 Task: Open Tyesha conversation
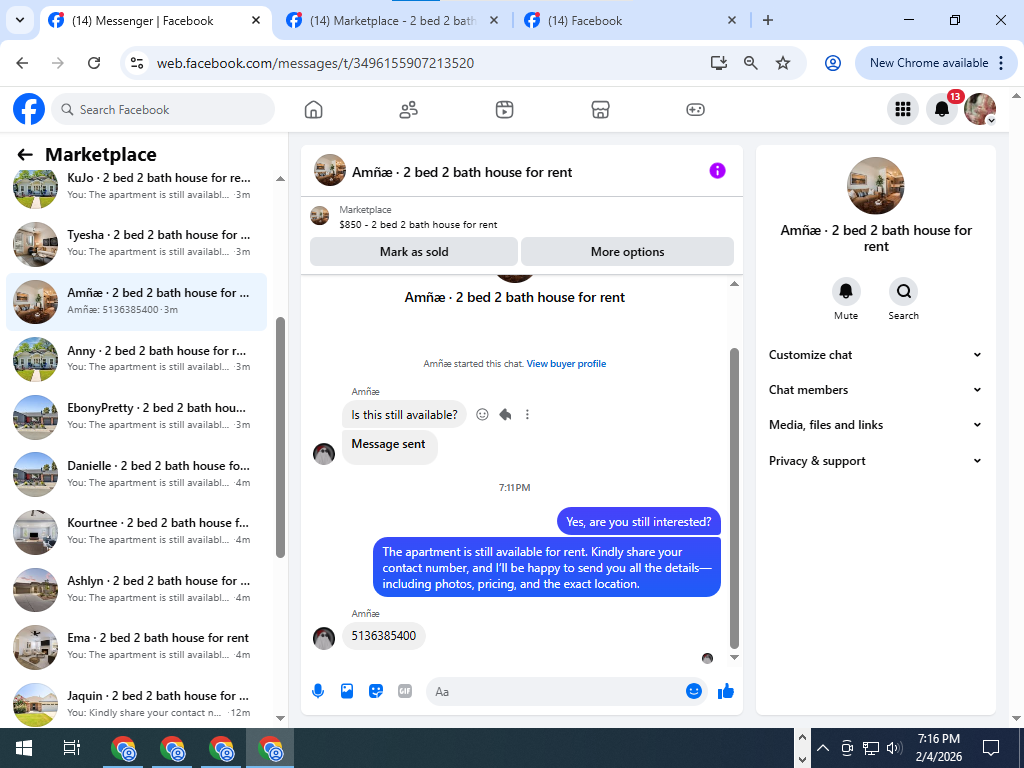(x=136, y=244)
